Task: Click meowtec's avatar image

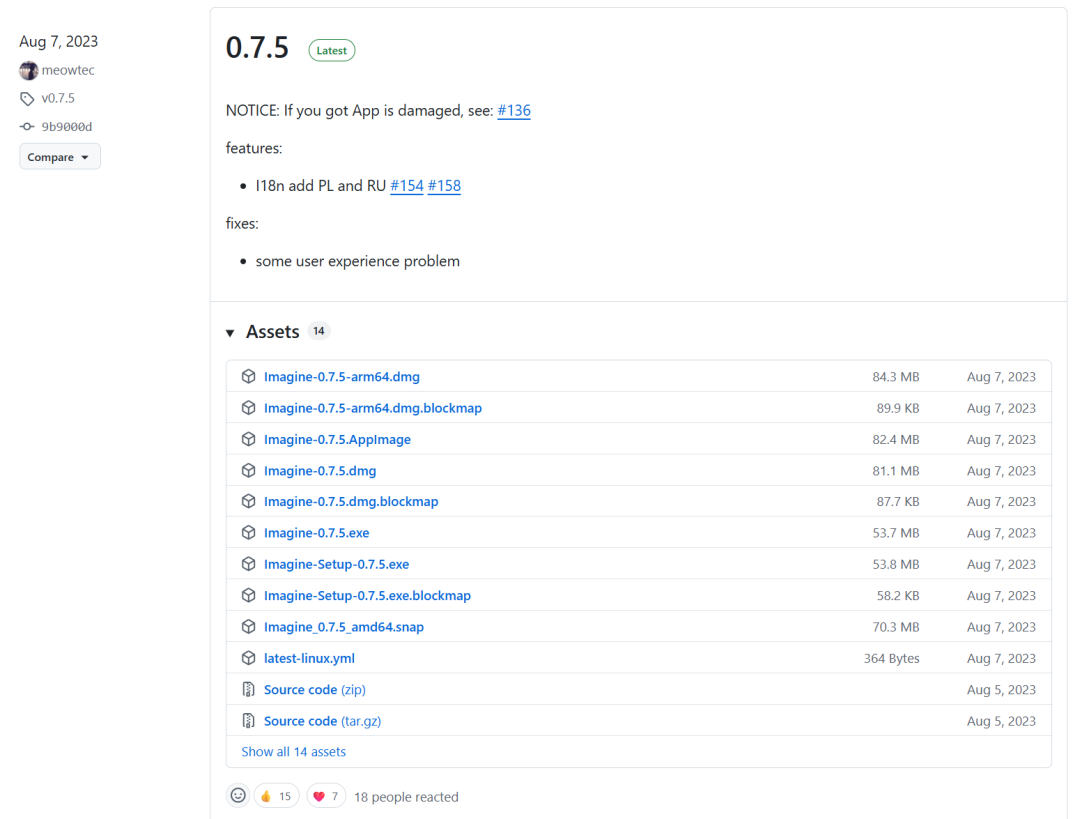Action: pyautogui.click(x=28, y=71)
